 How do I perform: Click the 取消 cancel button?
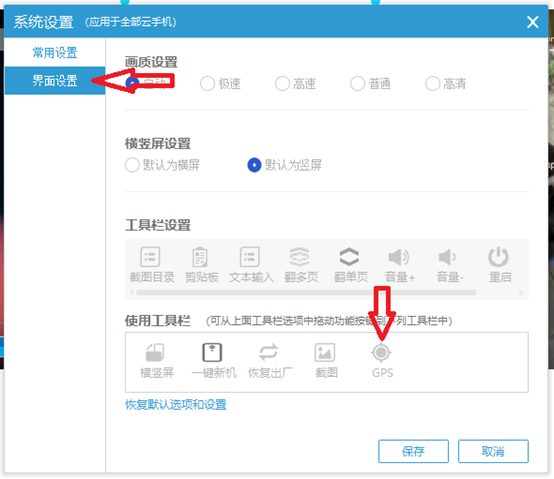tap(493, 451)
